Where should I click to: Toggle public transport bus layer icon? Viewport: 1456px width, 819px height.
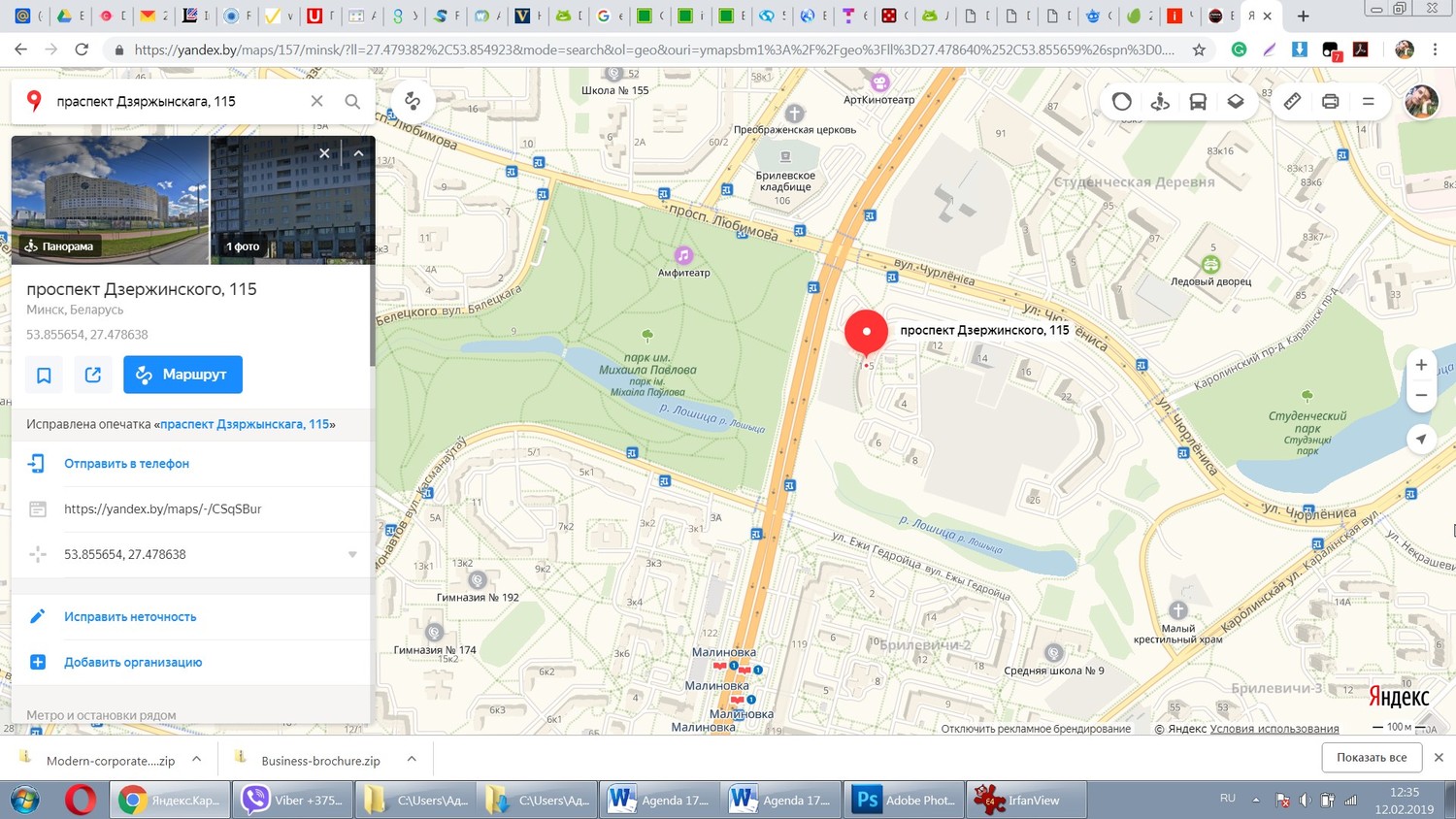click(x=1198, y=101)
